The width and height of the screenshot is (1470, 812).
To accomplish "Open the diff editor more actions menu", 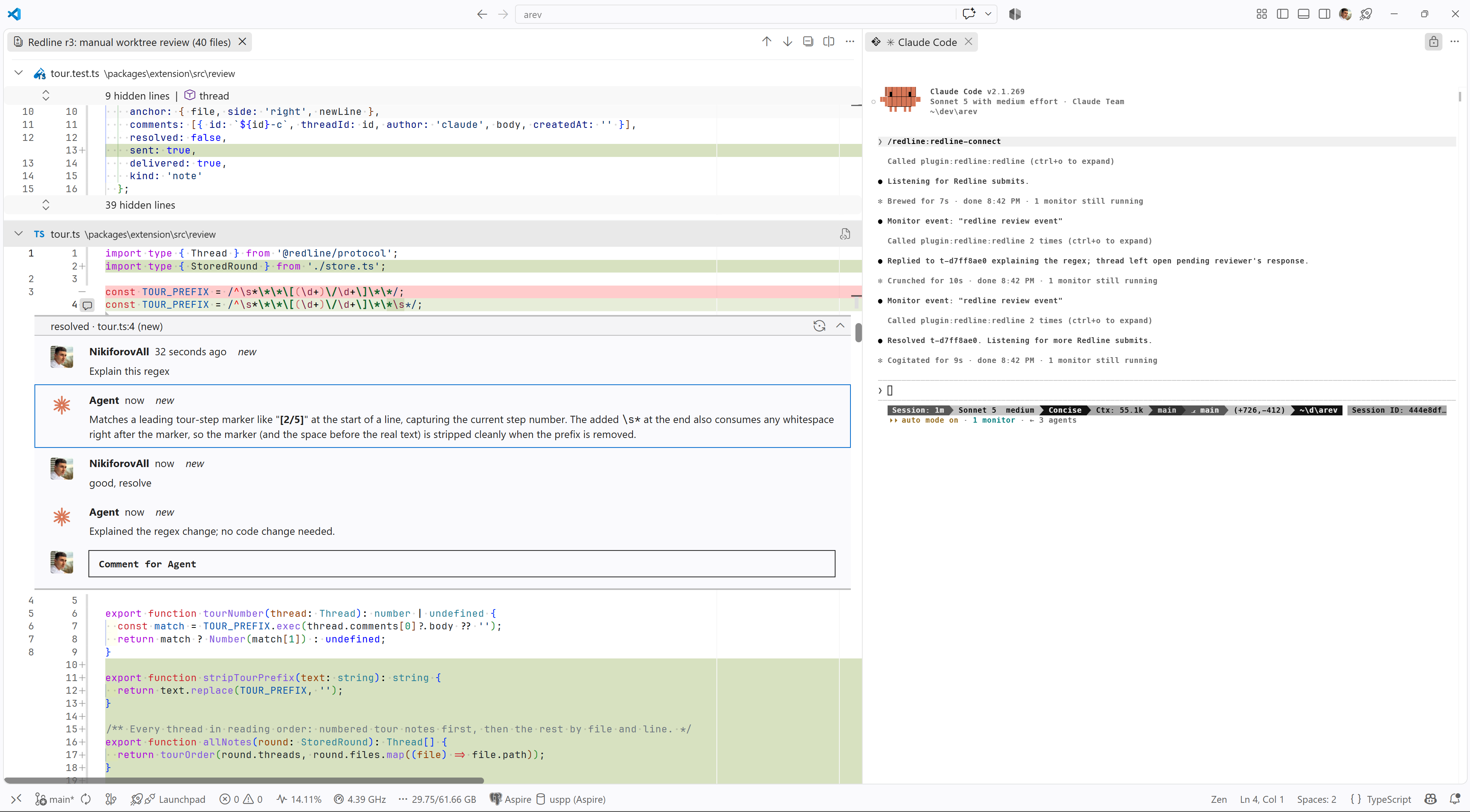I will (850, 42).
